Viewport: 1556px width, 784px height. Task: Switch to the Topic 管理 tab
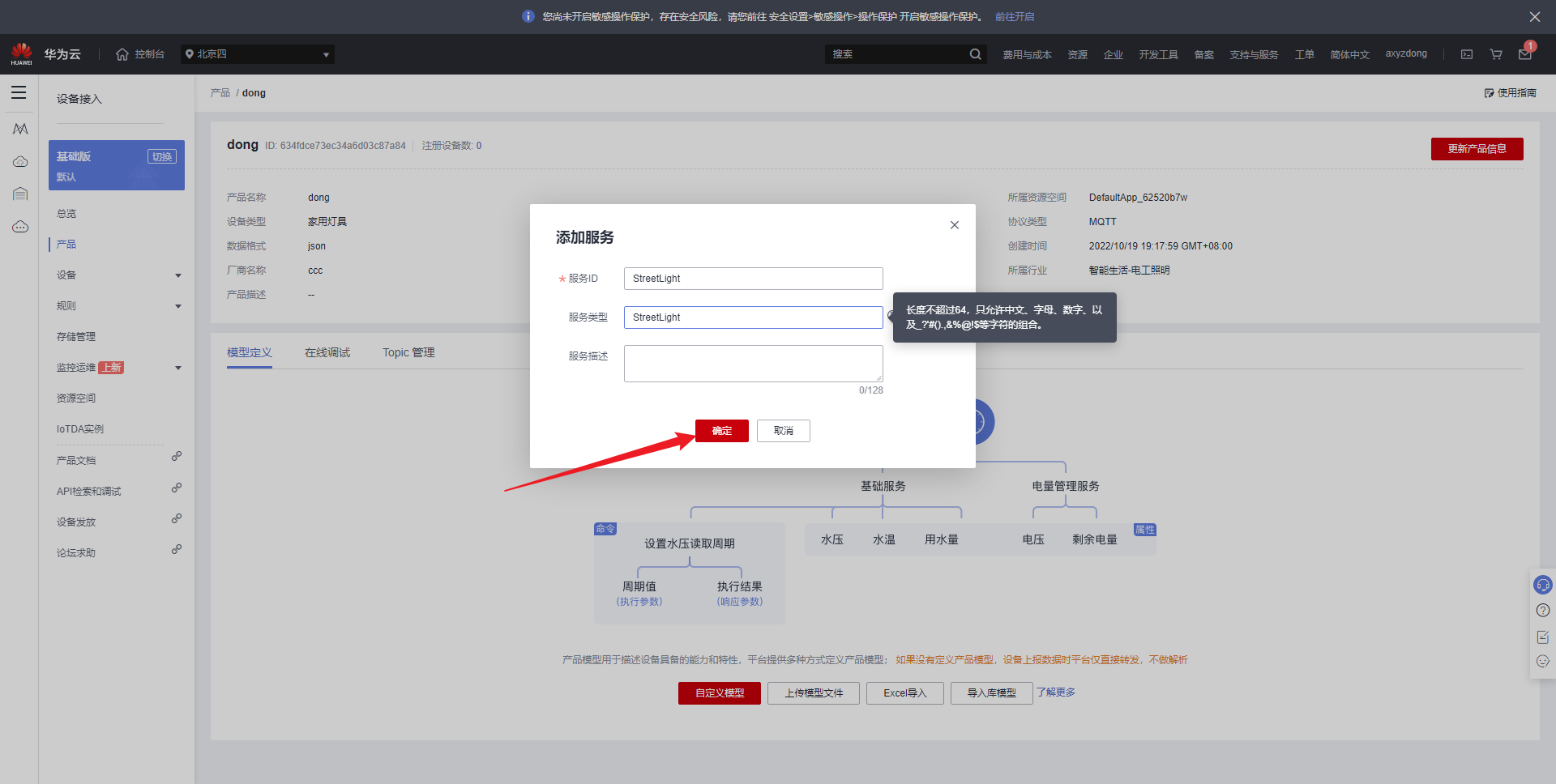tap(408, 353)
